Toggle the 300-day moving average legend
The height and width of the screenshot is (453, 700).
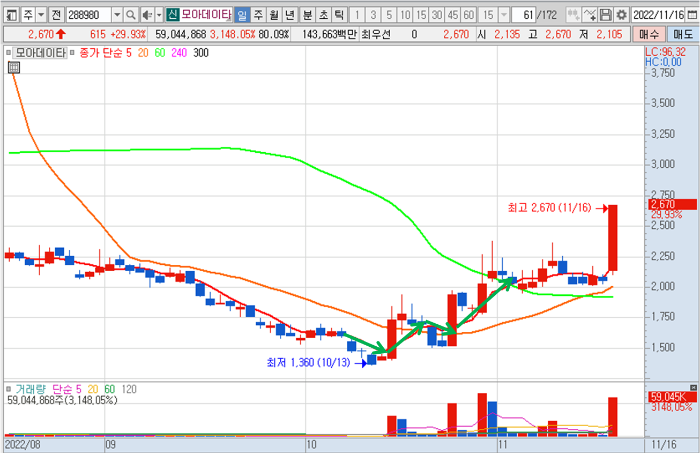(201, 53)
